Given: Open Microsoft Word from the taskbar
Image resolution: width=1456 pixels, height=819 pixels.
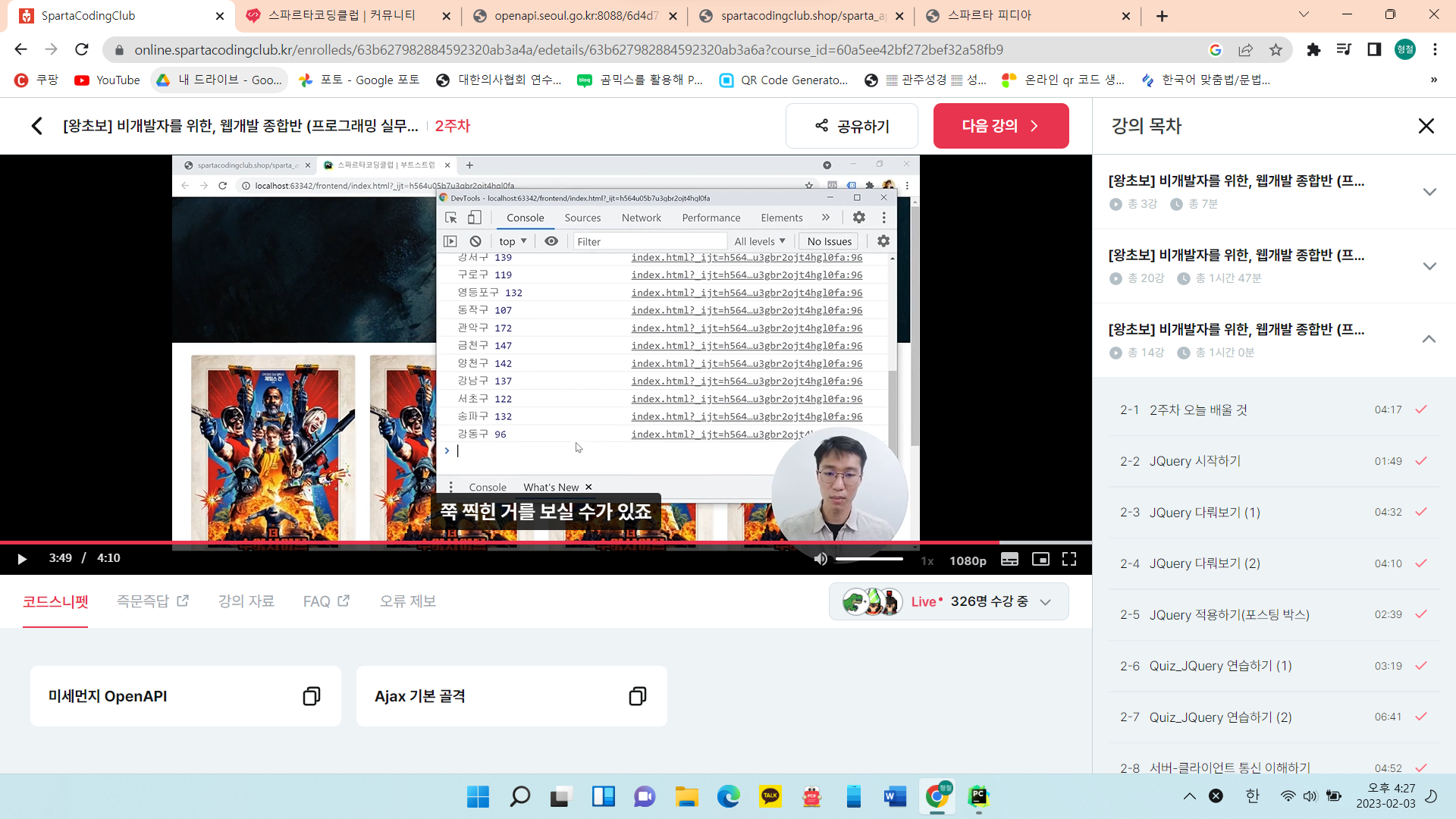Looking at the screenshot, I should [895, 796].
